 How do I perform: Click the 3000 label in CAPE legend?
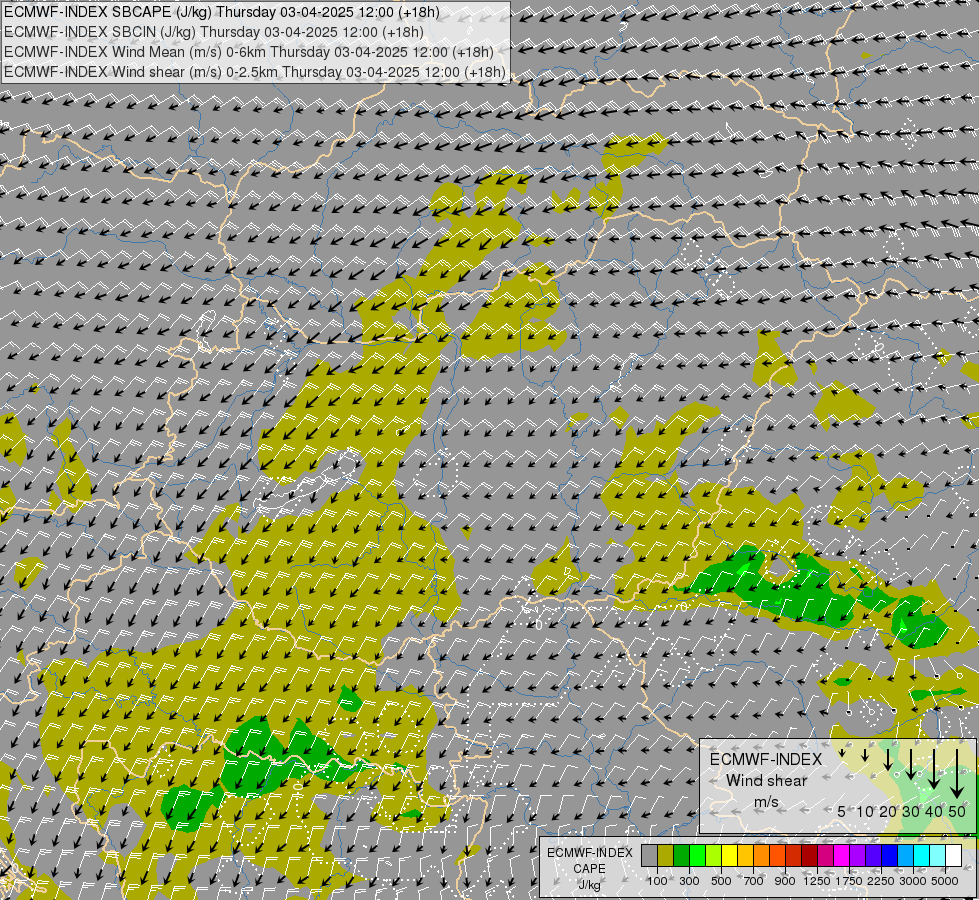(913, 881)
